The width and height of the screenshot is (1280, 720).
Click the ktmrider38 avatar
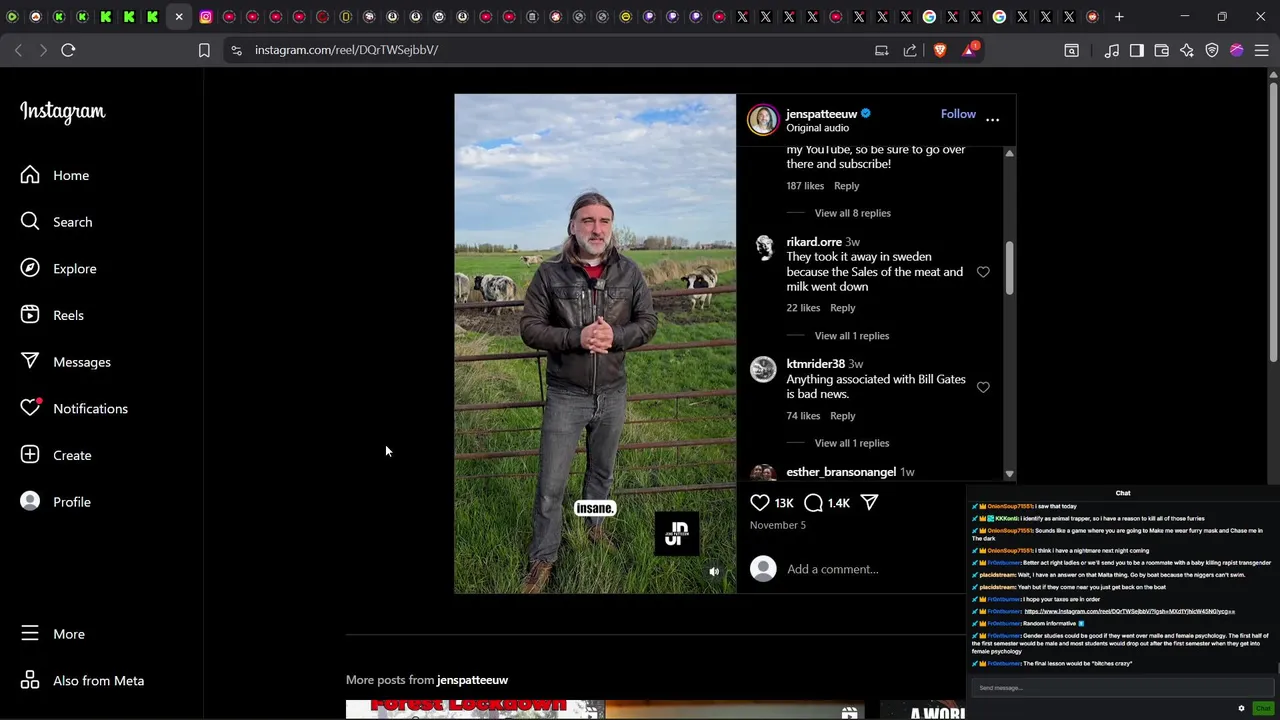(763, 370)
